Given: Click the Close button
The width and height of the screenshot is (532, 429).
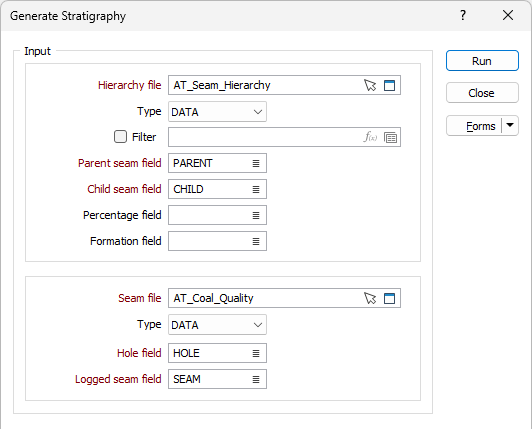Looking at the screenshot, I should [482, 93].
